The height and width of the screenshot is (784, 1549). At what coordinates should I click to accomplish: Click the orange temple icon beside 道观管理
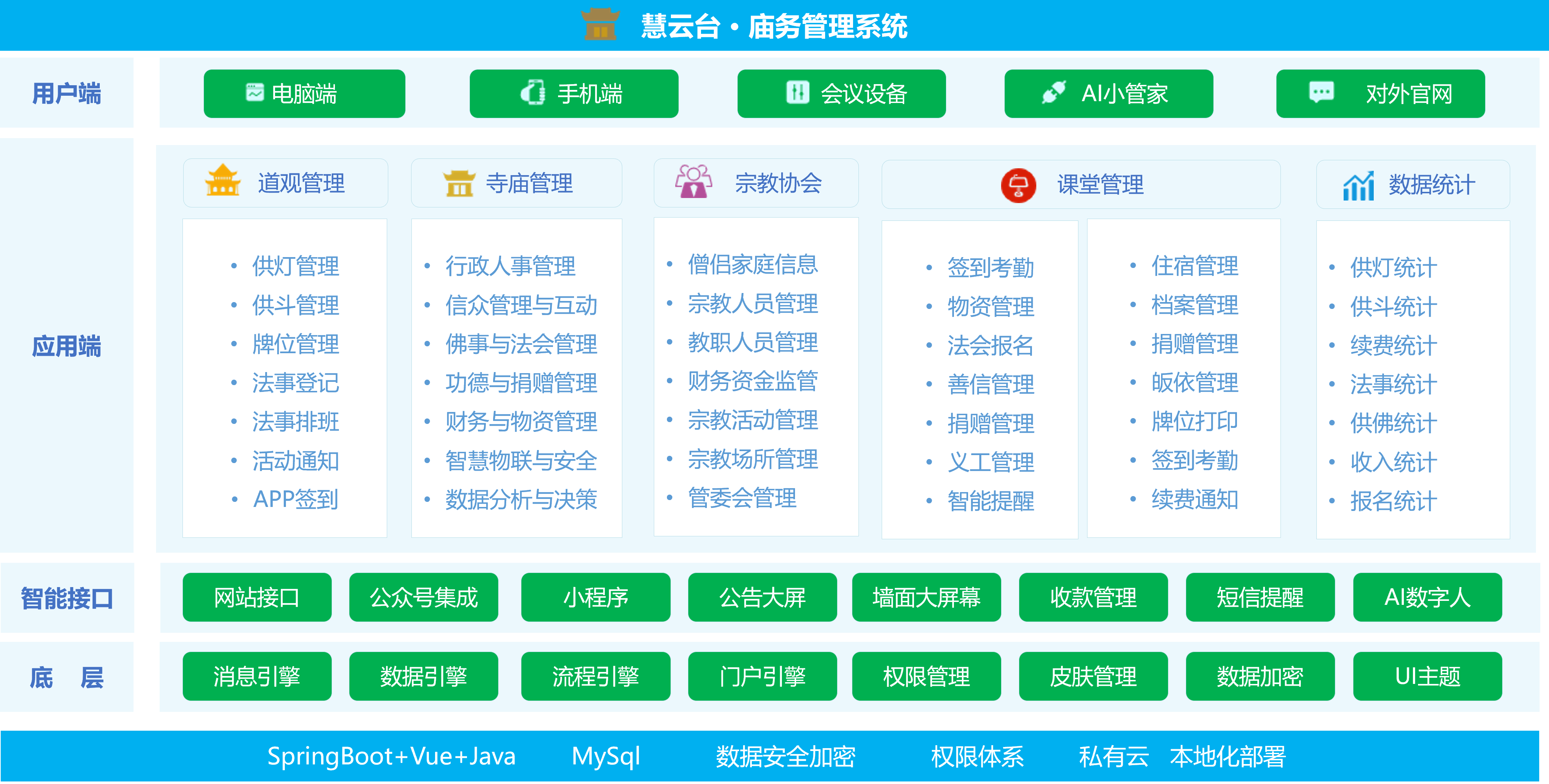point(222,180)
